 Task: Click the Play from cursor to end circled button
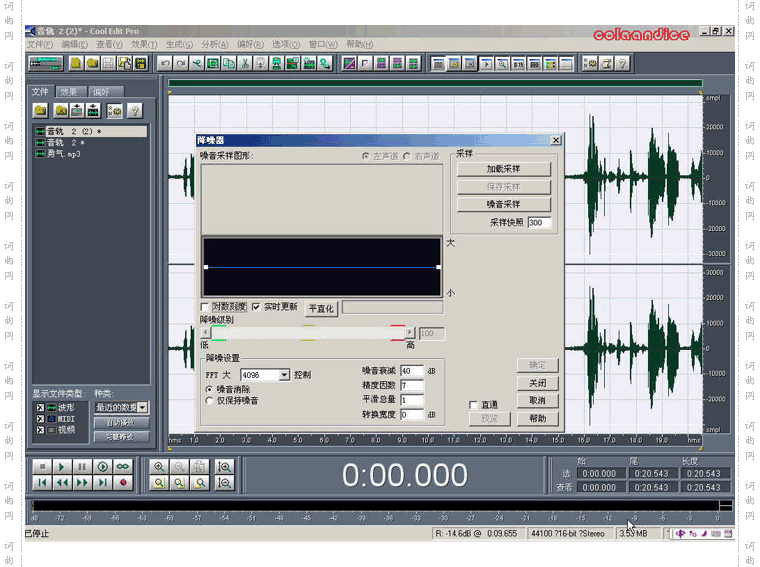pos(102,467)
